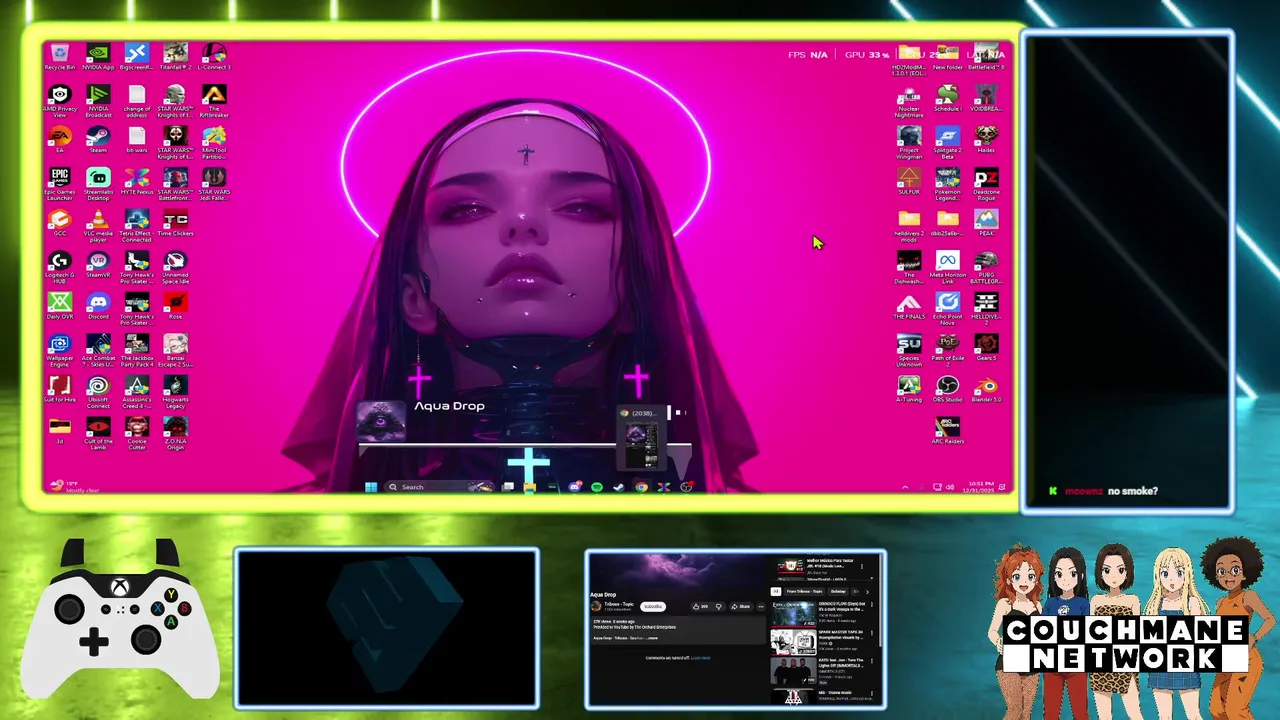This screenshot has width=1280, height=720.
Task: Open Nuclear Nightmare desktop icon
Action: 909,101
